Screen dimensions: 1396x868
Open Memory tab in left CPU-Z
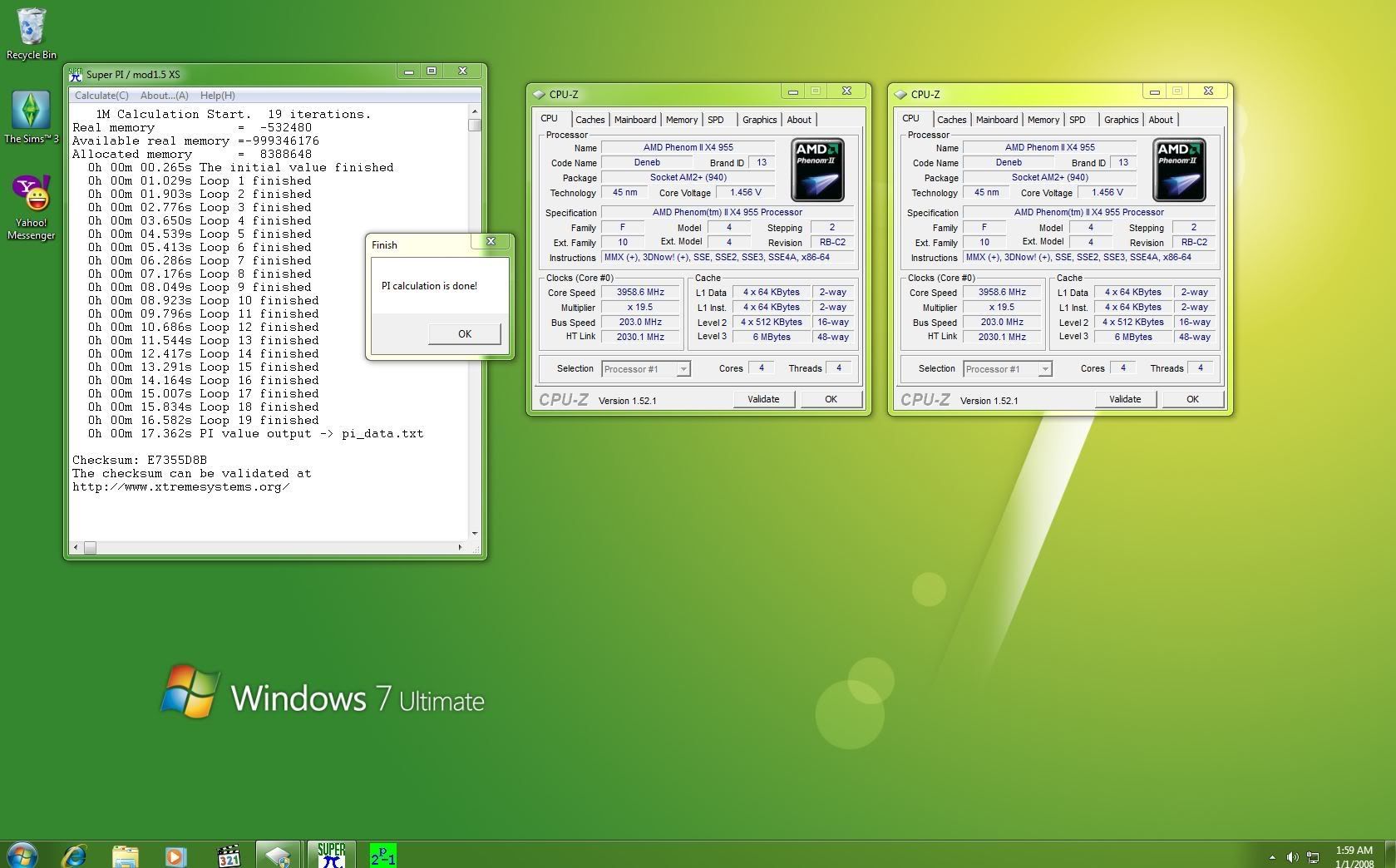tap(682, 120)
